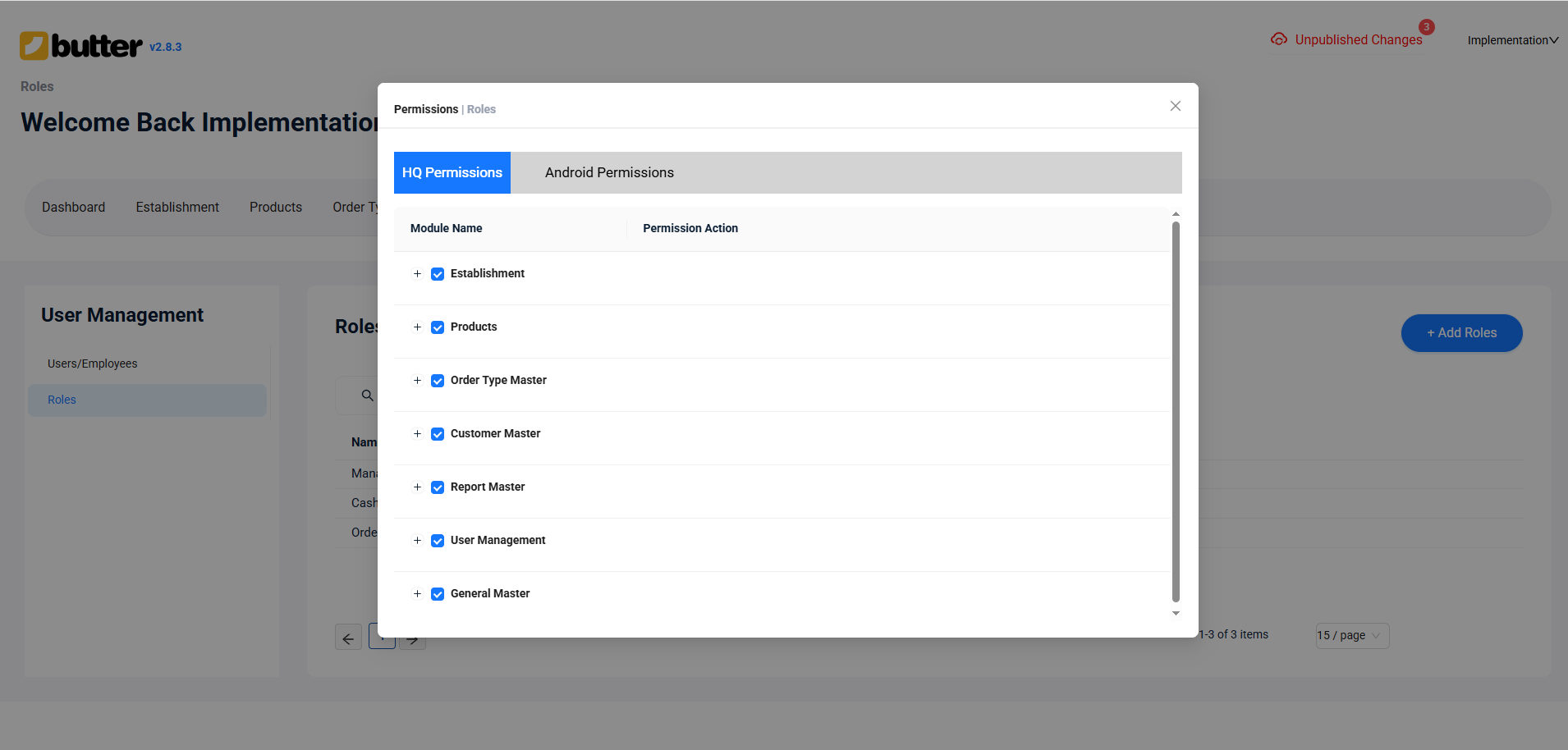Toggle the User Management permission checkbox
The width and height of the screenshot is (1568, 750).
tap(438, 541)
